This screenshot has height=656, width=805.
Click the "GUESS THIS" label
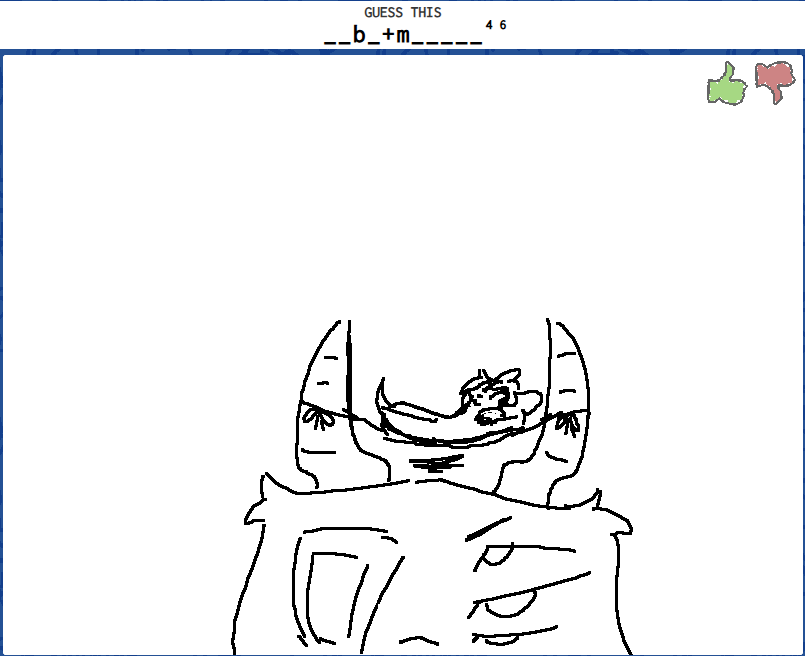[x=402, y=12]
